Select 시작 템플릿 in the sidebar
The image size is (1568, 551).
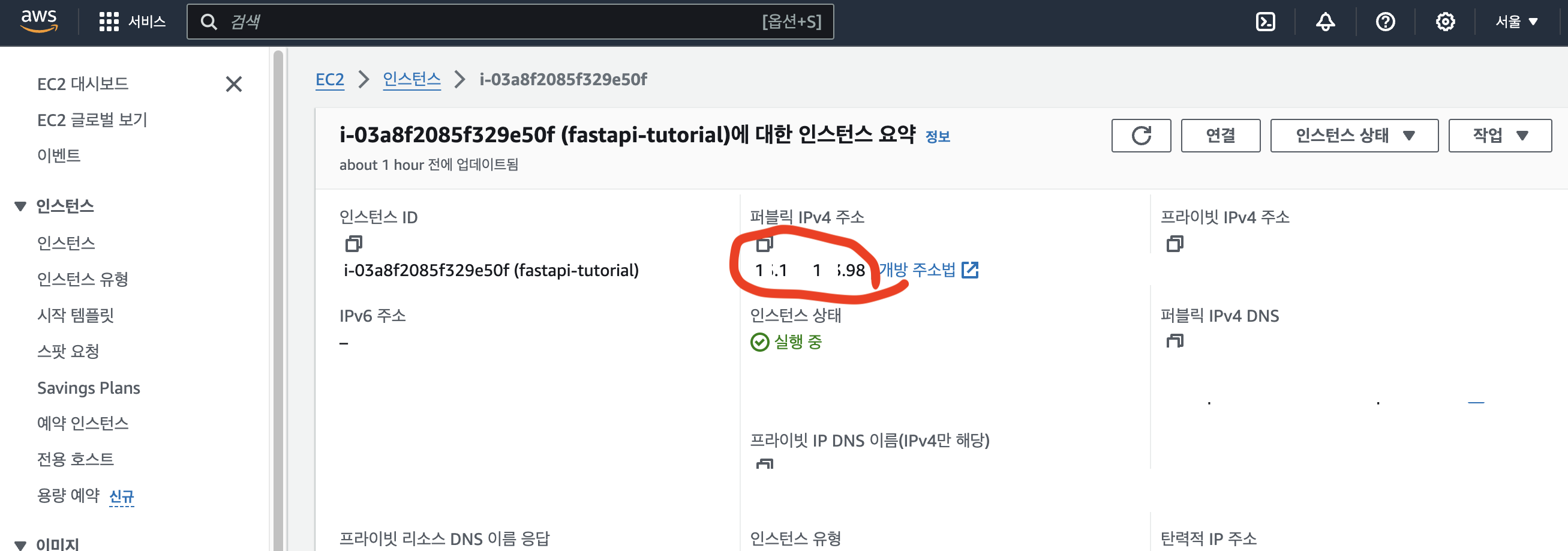click(x=76, y=315)
